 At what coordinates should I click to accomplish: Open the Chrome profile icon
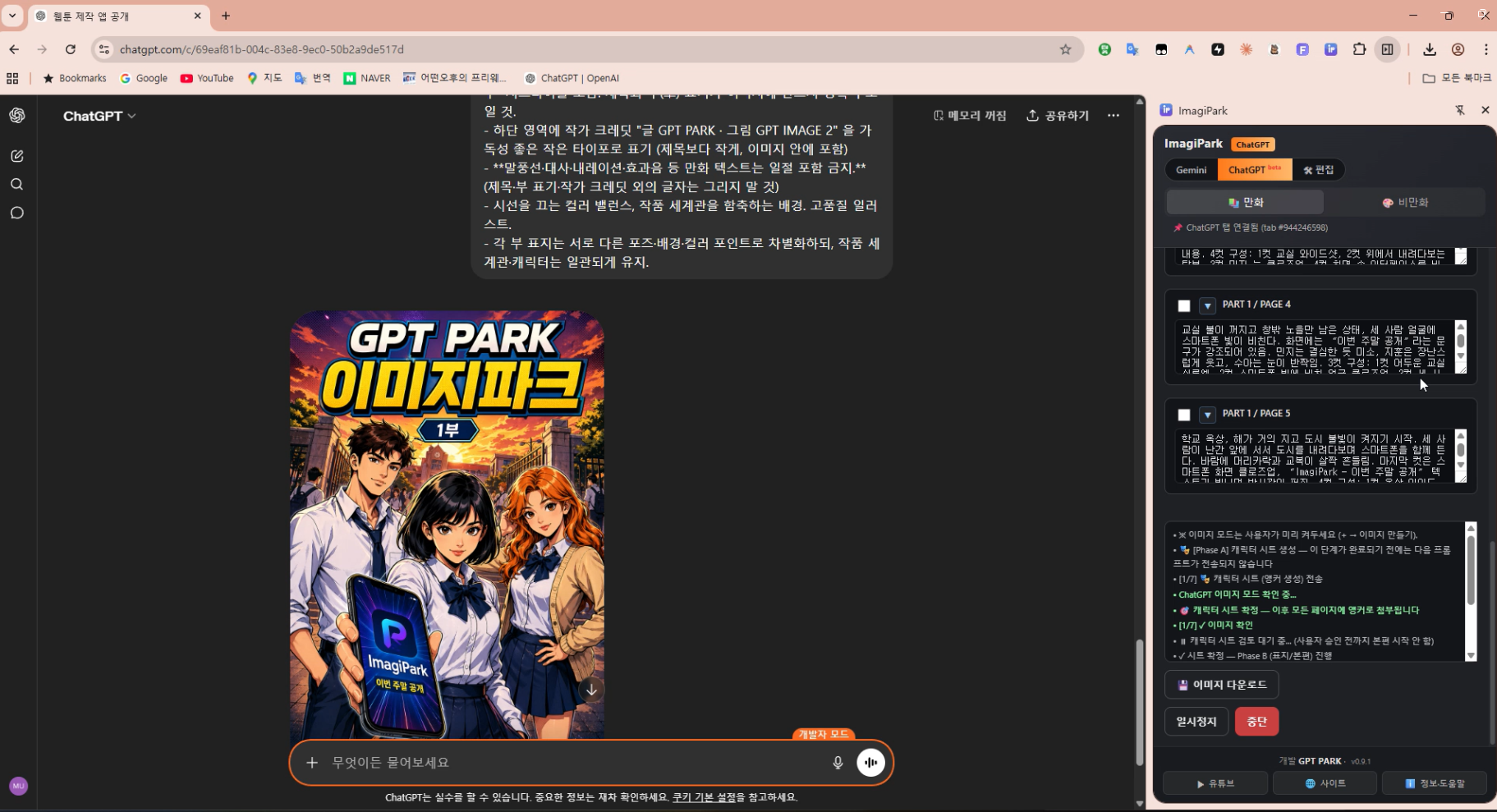click(x=1458, y=49)
